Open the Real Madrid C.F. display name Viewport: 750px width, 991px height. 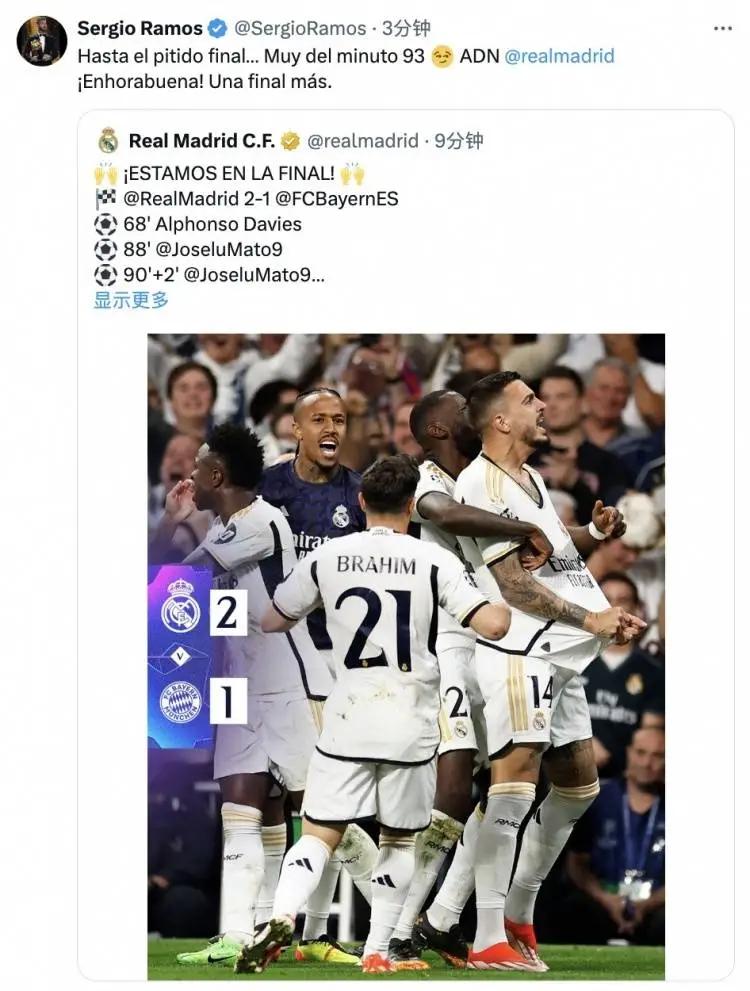tap(202, 141)
